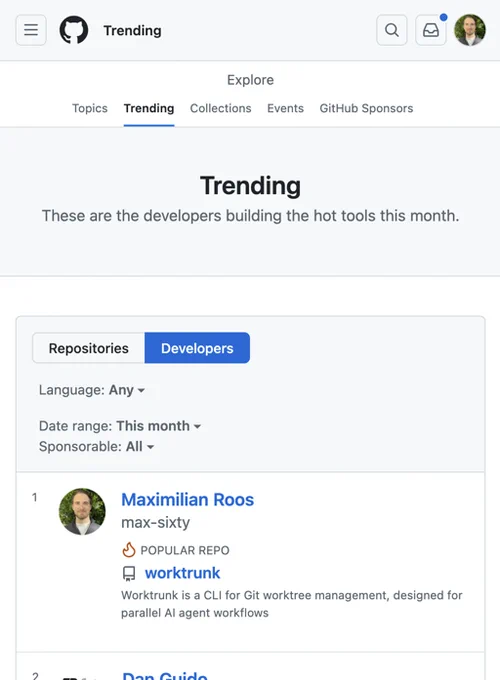Expand the Sponsorable: All dropdown
This screenshot has width=500, height=680.
tap(96, 446)
